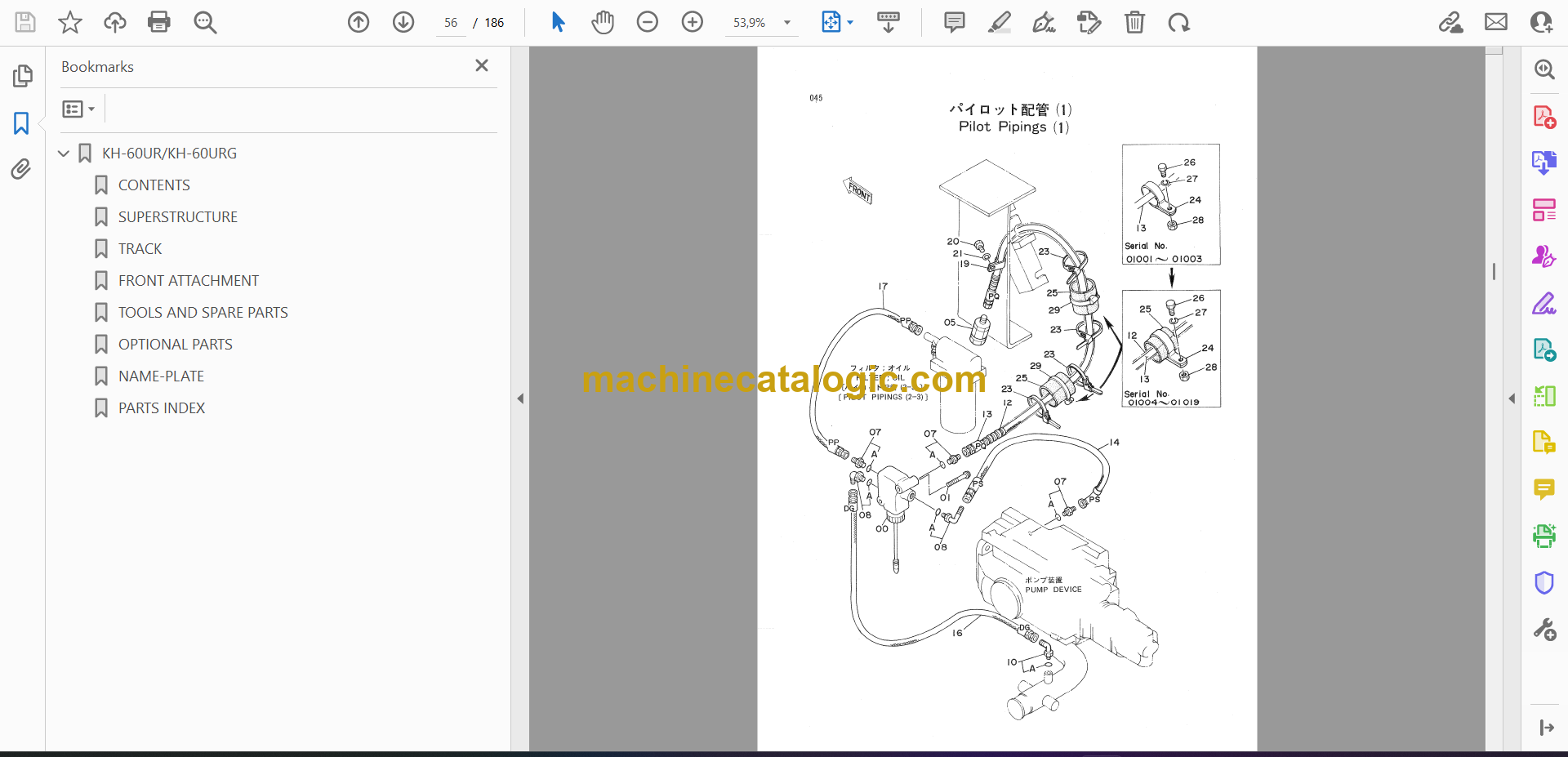Open the Export PDF tool
1568x757 pixels.
click(x=1543, y=163)
